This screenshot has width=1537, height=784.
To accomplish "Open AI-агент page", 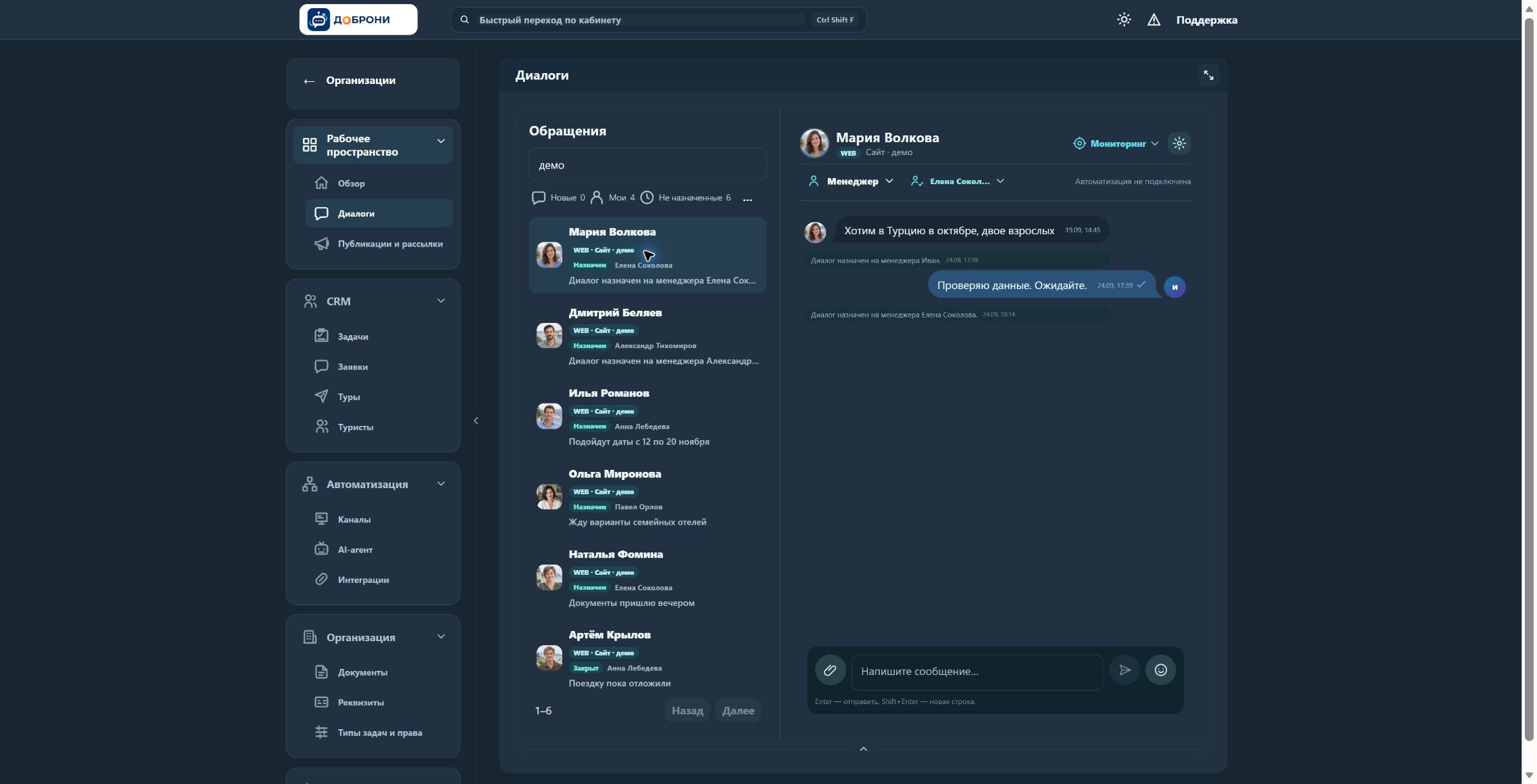I will pyautogui.click(x=379, y=550).
